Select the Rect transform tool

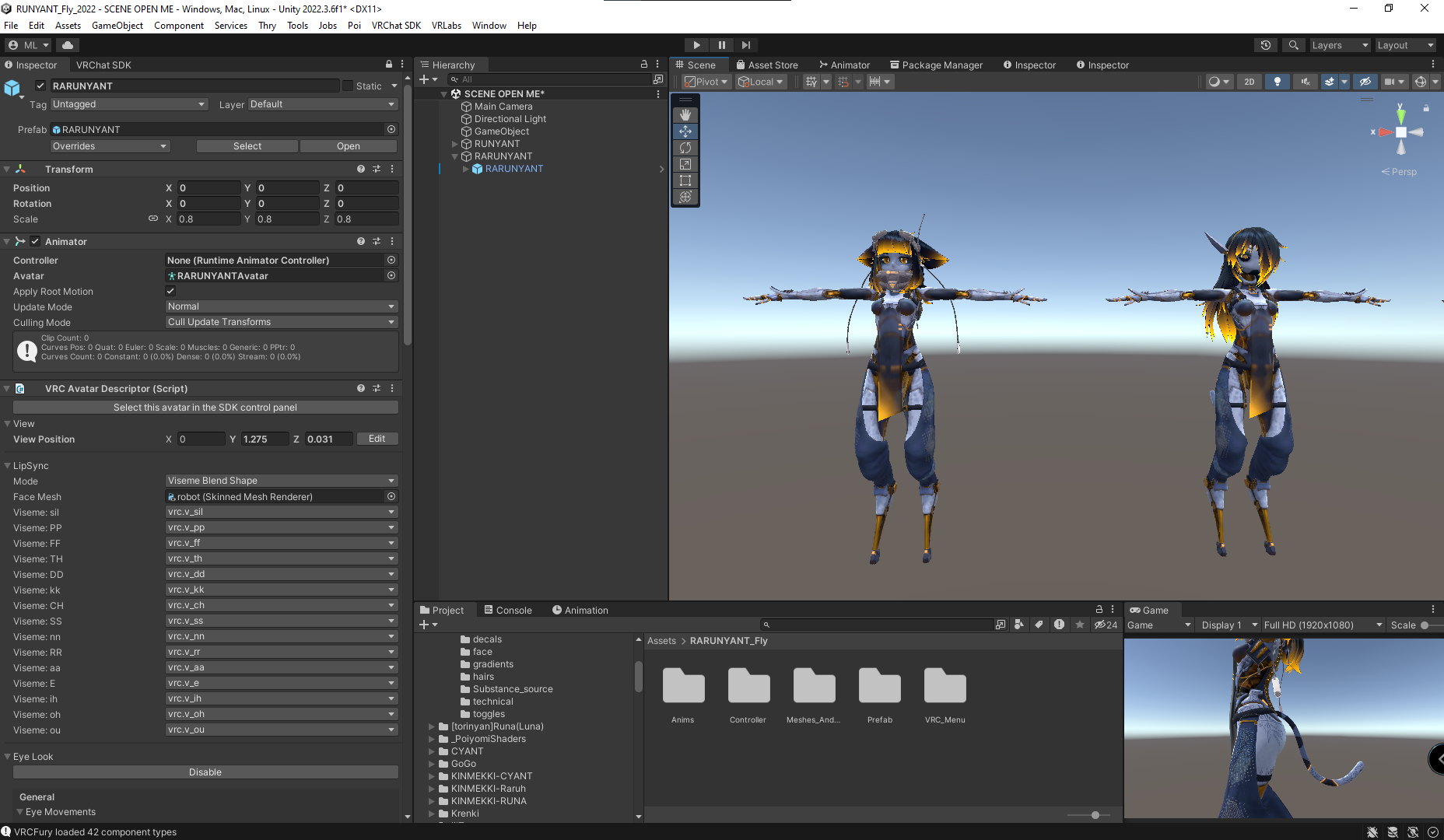(685, 180)
